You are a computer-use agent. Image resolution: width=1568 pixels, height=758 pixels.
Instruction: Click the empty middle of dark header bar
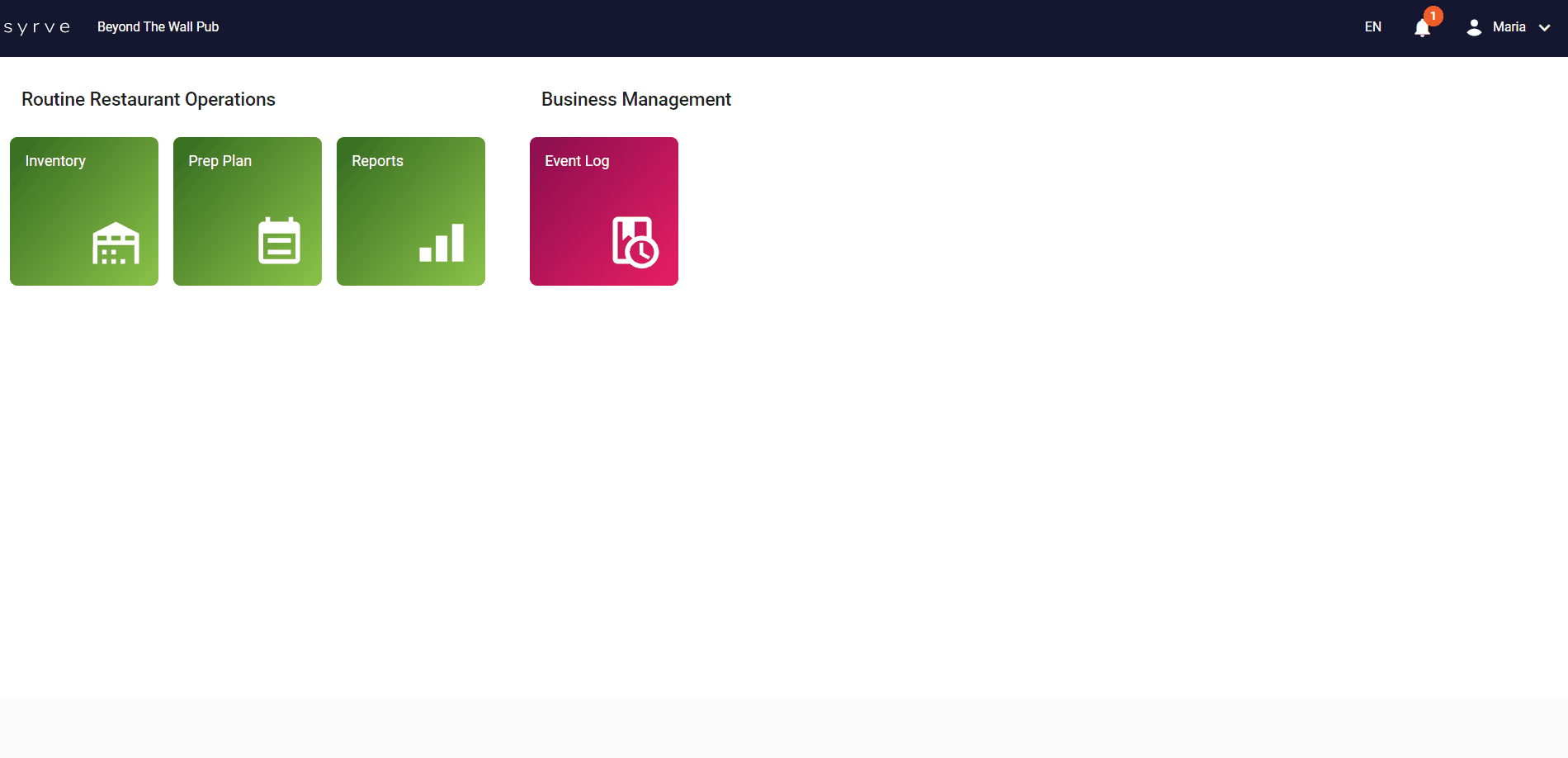(784, 28)
